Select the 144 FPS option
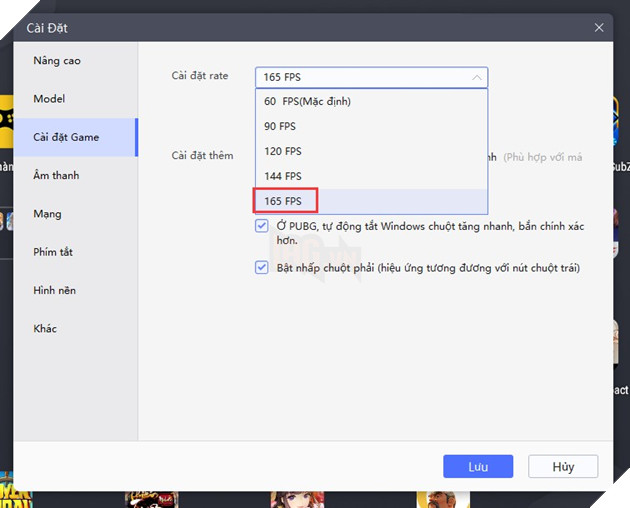 coord(371,176)
